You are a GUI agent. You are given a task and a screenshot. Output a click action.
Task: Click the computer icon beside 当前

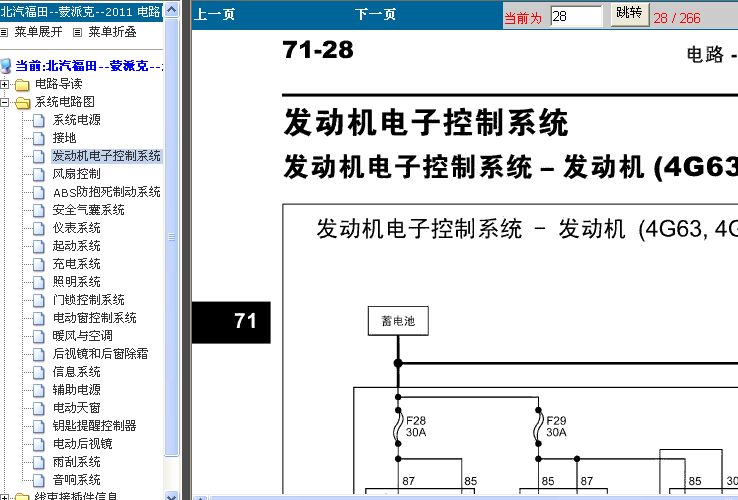click(6, 66)
